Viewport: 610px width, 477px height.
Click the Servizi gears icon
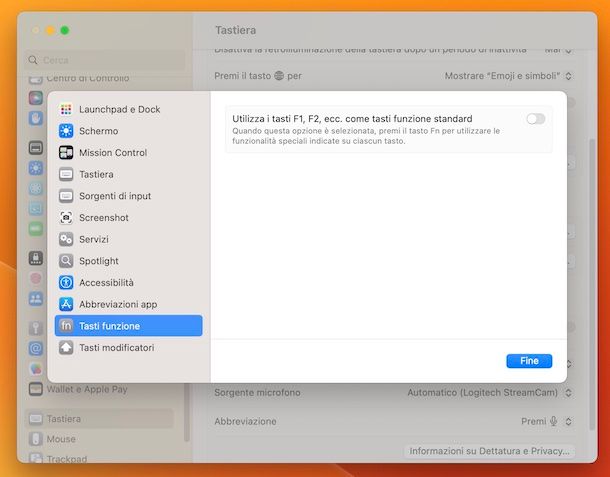[x=66, y=239]
